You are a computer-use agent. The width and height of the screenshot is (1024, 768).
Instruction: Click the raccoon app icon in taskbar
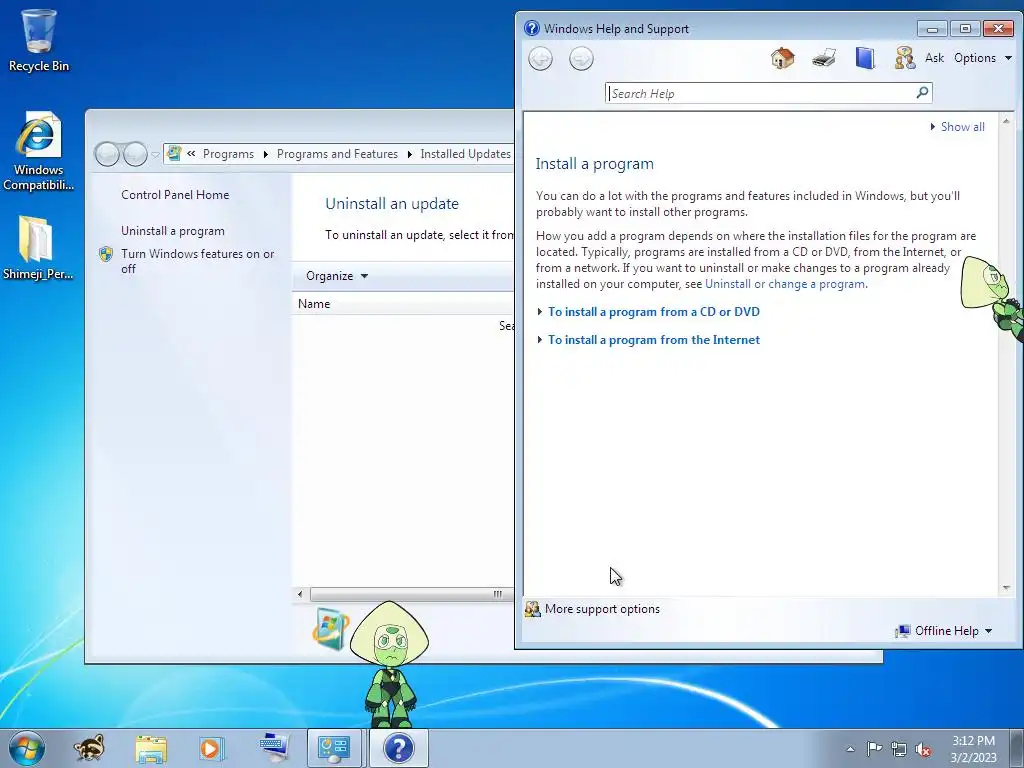[89, 748]
